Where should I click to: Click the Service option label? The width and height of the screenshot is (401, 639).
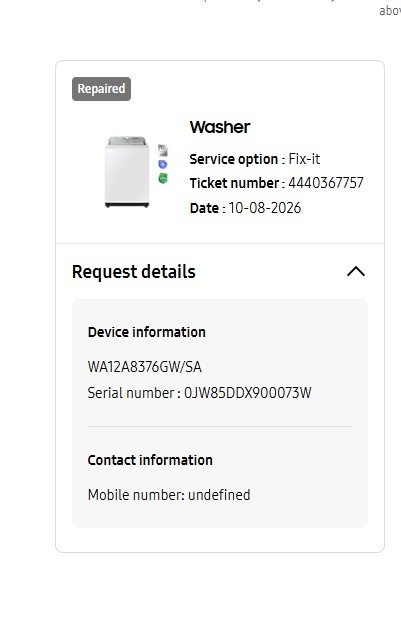(234, 159)
